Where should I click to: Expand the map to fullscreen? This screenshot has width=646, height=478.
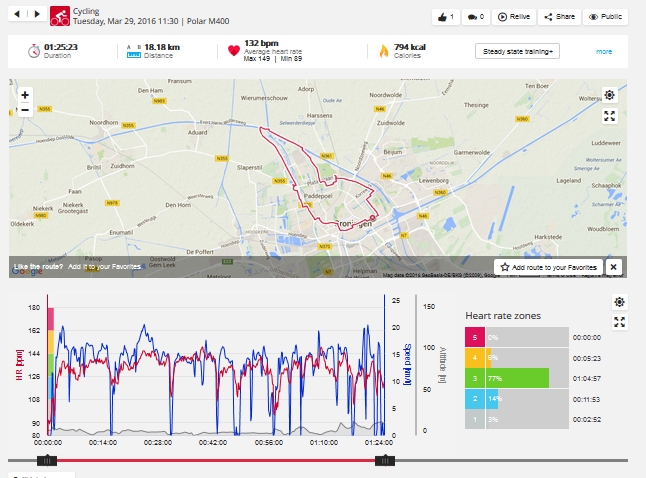610,116
